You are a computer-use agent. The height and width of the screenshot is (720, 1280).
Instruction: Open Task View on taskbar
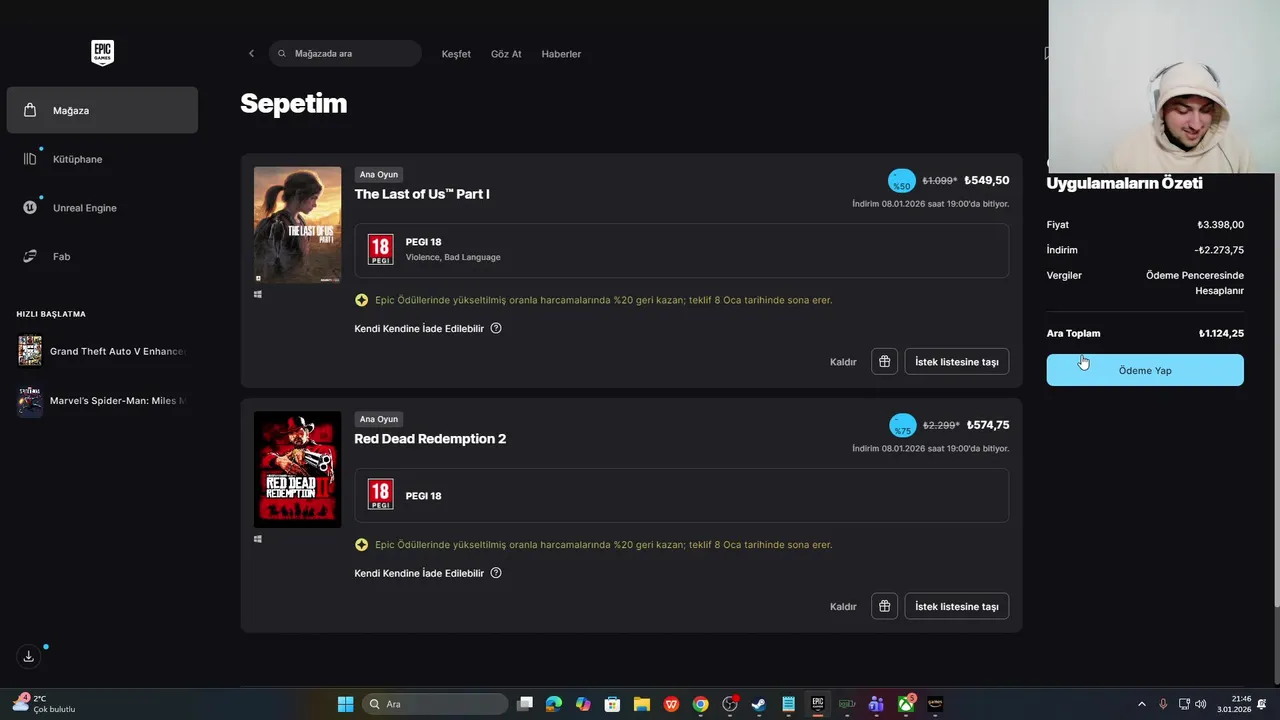[x=525, y=704]
